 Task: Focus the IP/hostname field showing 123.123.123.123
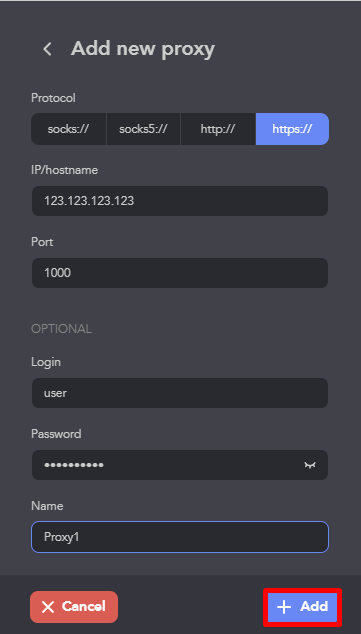180,201
